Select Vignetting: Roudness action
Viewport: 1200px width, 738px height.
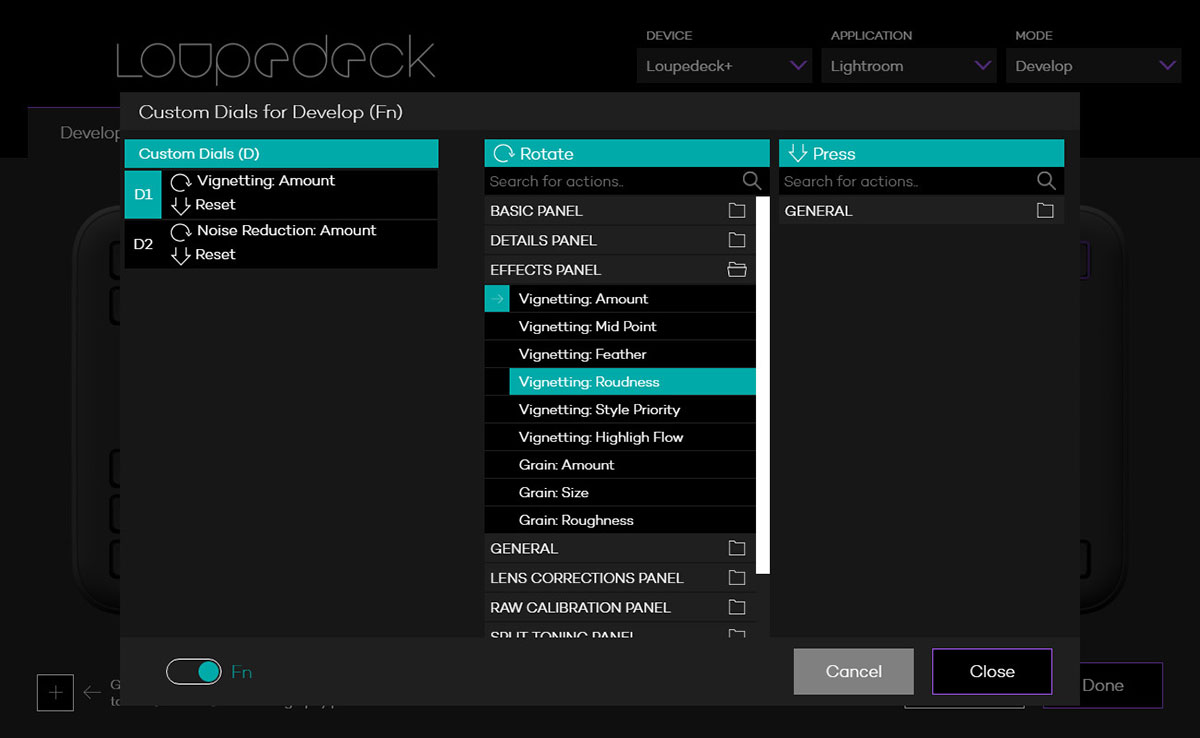pyautogui.click(x=632, y=382)
